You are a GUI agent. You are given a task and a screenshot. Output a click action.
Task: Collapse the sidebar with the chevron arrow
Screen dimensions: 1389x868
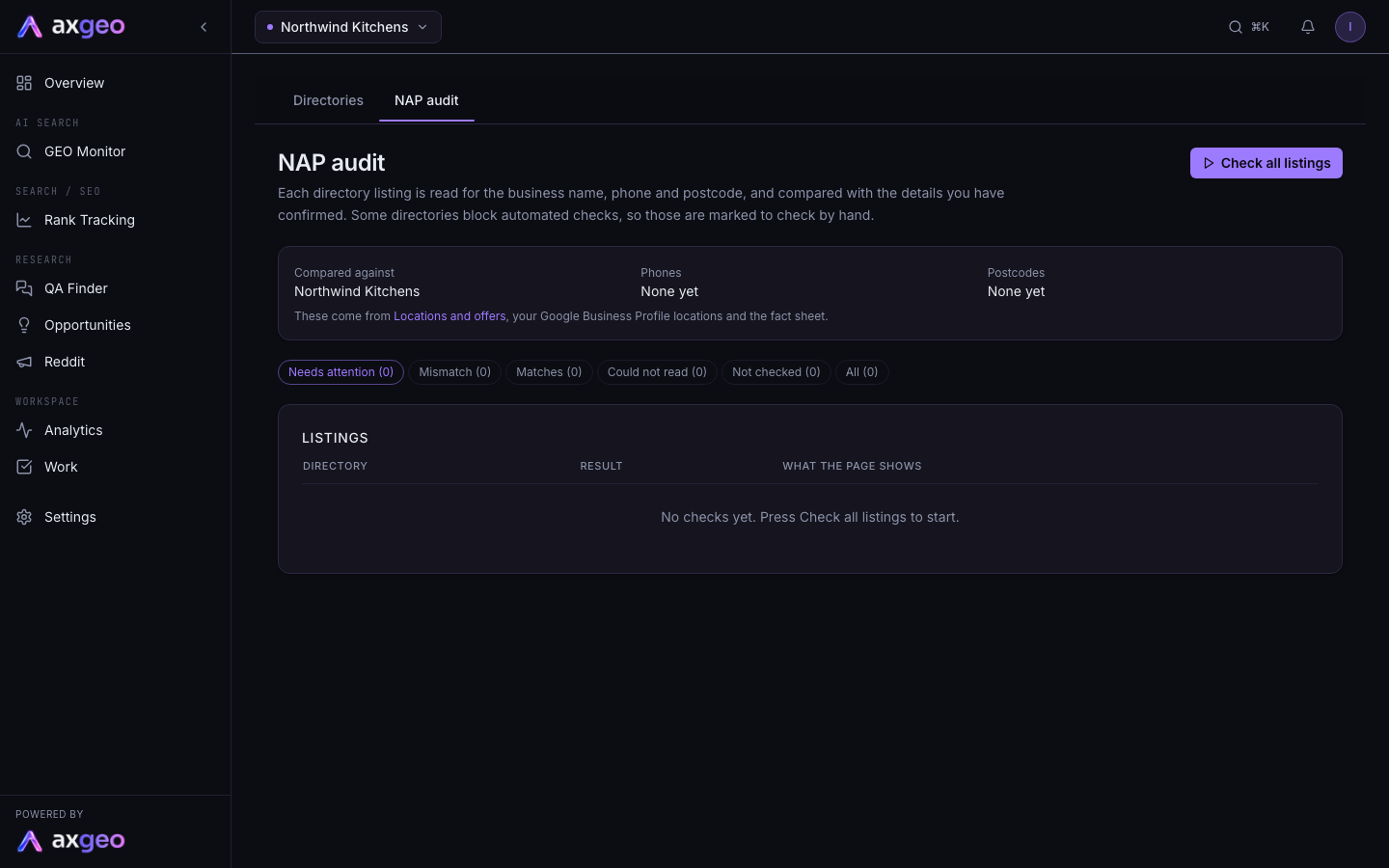click(x=204, y=27)
